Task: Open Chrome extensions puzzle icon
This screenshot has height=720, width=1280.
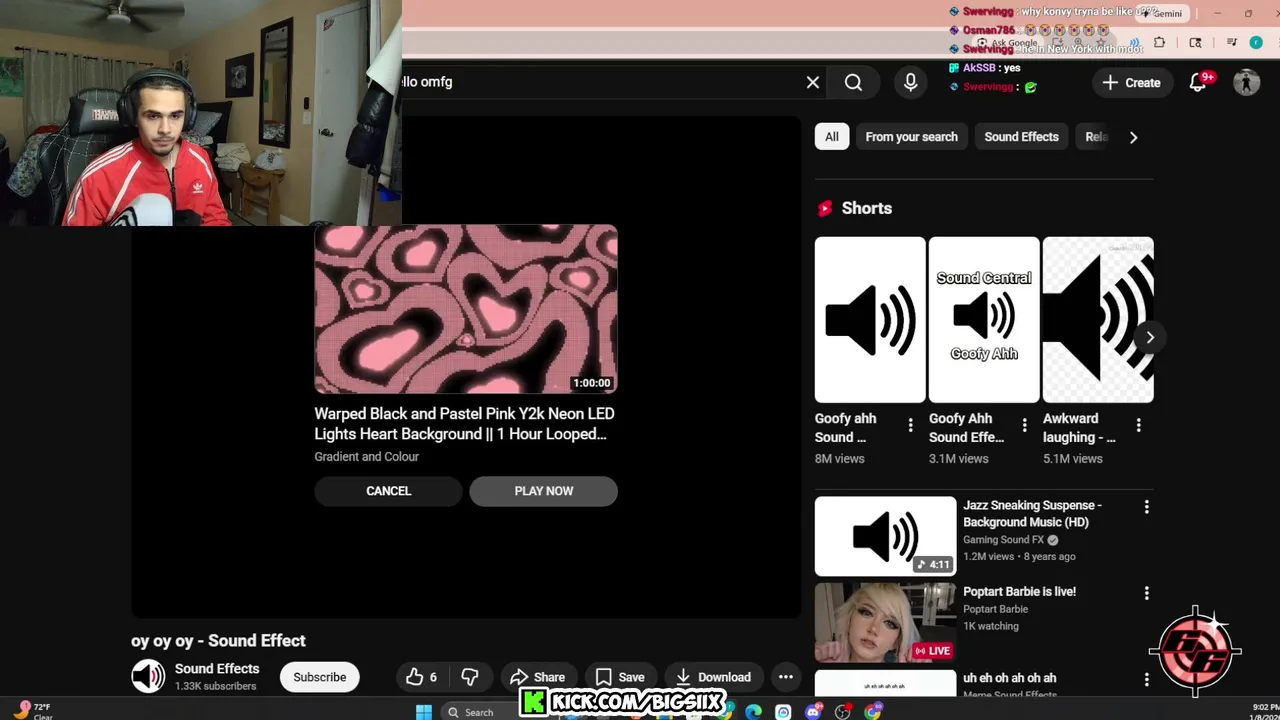Action: click(x=1160, y=43)
